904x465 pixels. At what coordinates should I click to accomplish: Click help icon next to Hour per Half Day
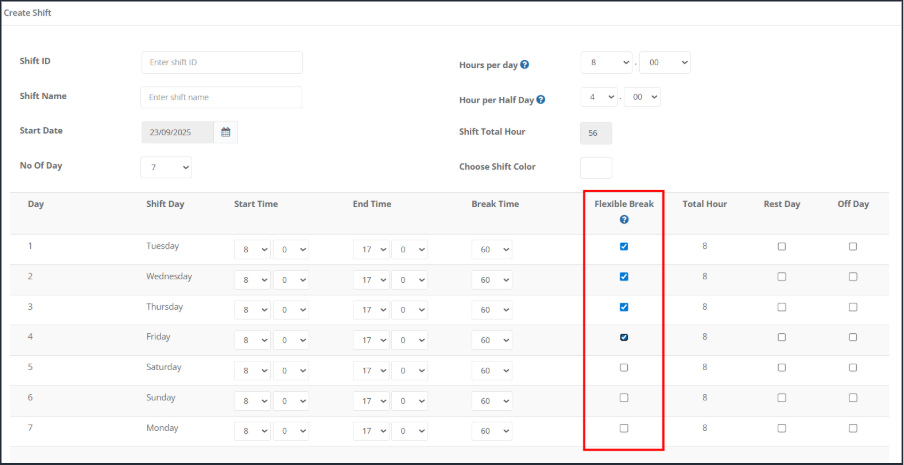click(541, 100)
